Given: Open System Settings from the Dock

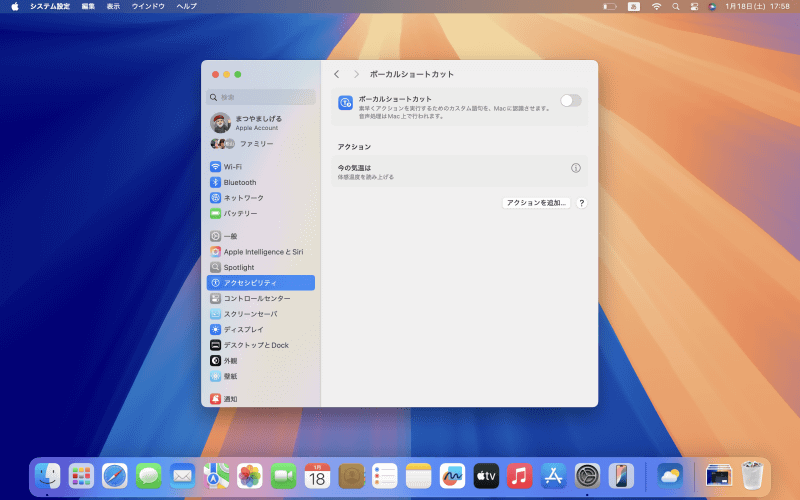Looking at the screenshot, I should click(x=587, y=477).
